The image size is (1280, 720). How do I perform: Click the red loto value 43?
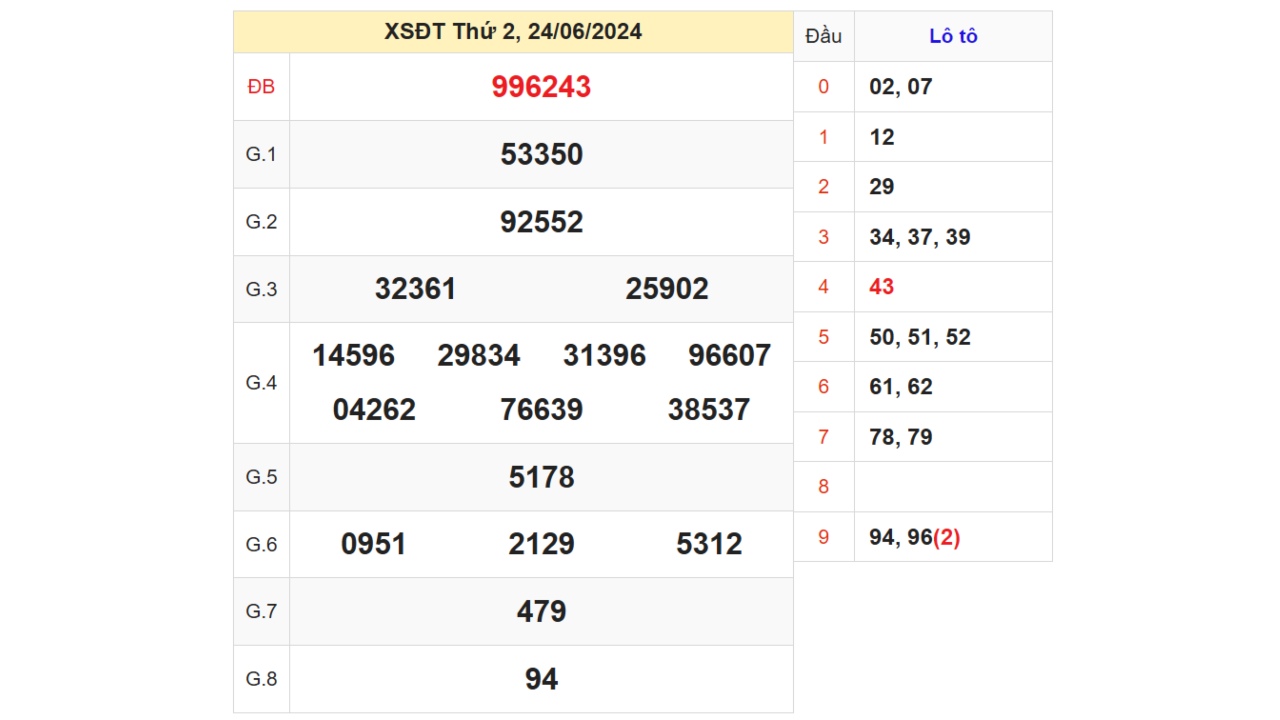(882, 287)
